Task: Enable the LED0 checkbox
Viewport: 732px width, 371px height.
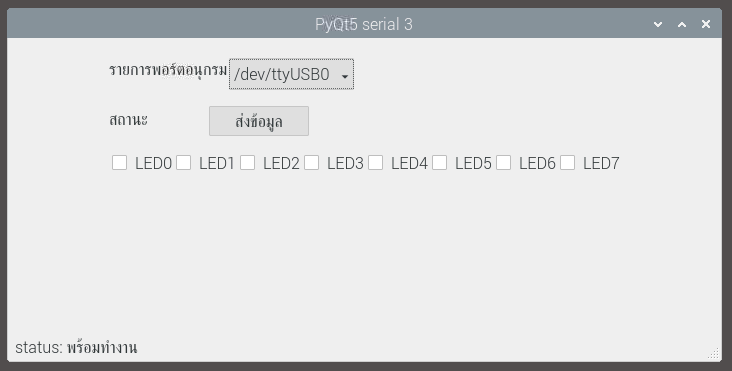Action: pos(120,163)
